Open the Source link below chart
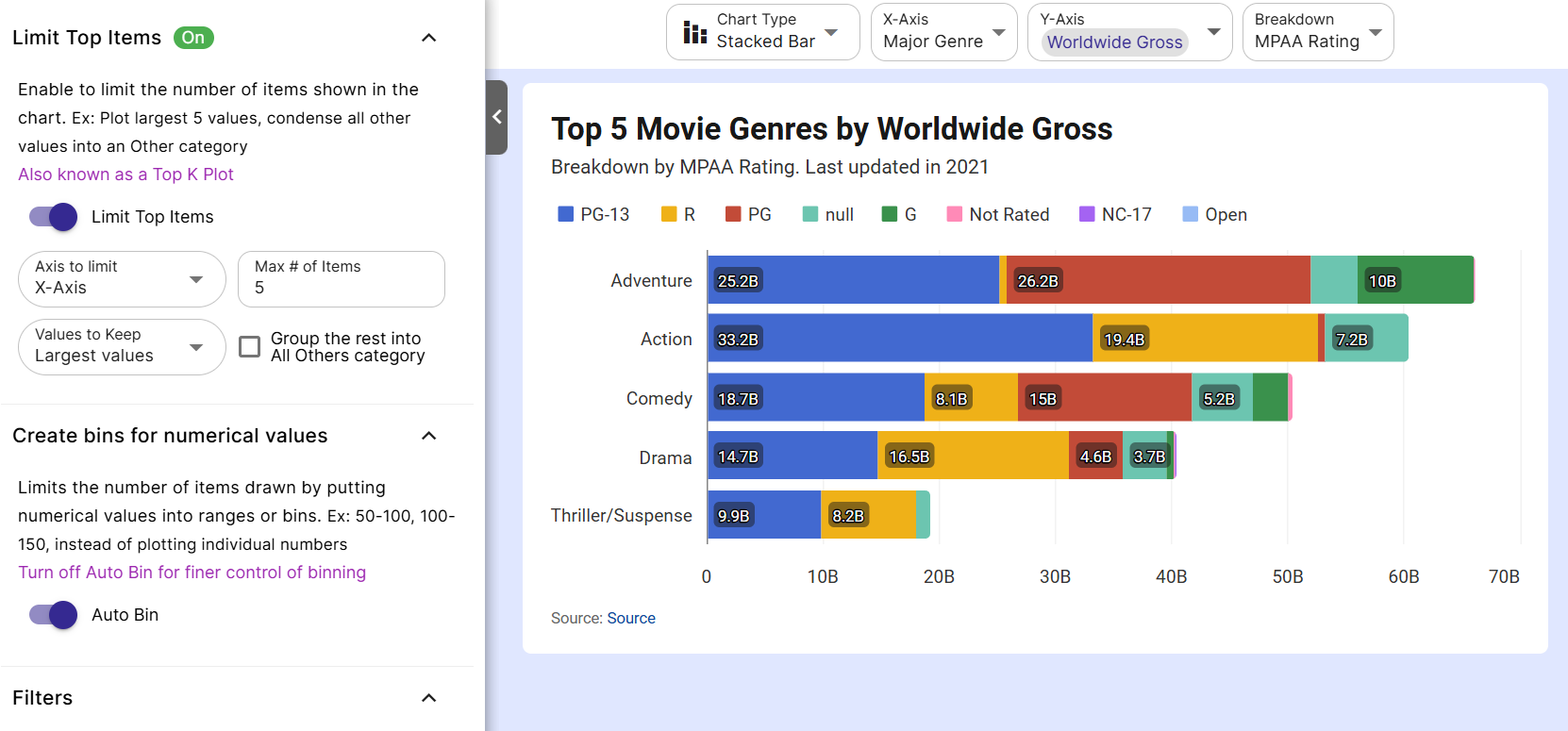1568x731 pixels. [x=631, y=618]
